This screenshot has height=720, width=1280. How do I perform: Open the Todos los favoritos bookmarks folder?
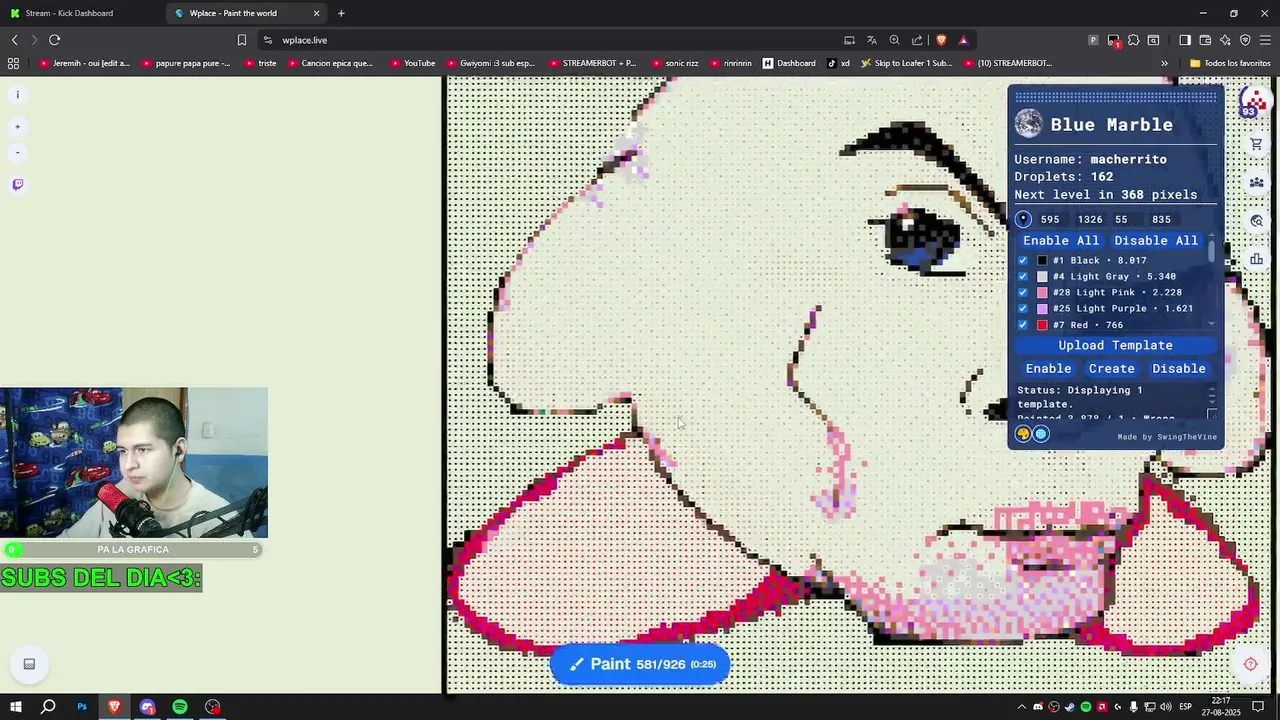(1230, 63)
